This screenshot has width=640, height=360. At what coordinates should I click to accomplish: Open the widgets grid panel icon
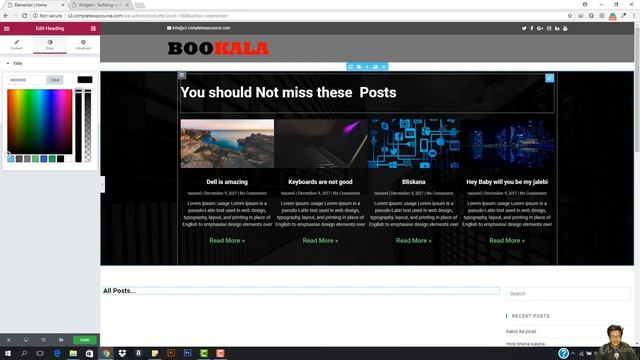(x=93, y=29)
